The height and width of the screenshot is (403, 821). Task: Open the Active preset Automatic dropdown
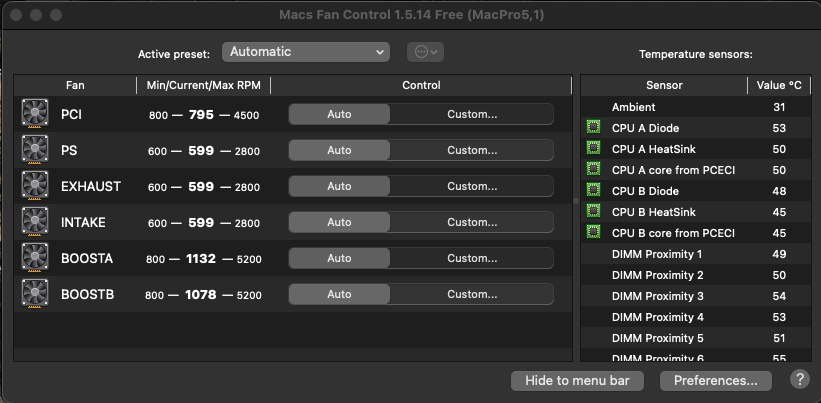306,52
